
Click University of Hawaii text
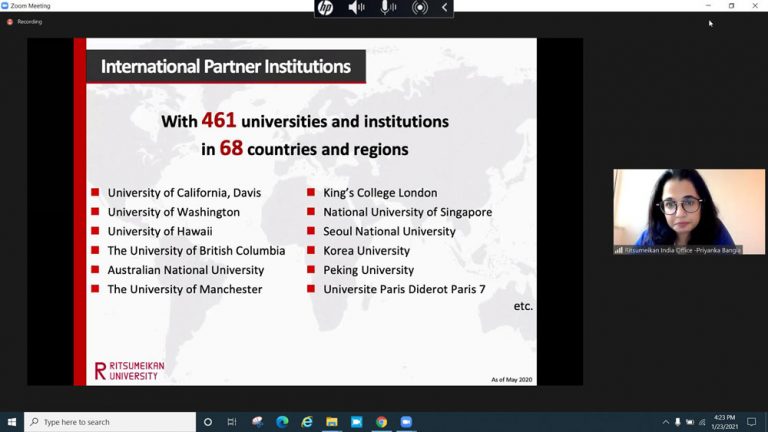point(160,231)
